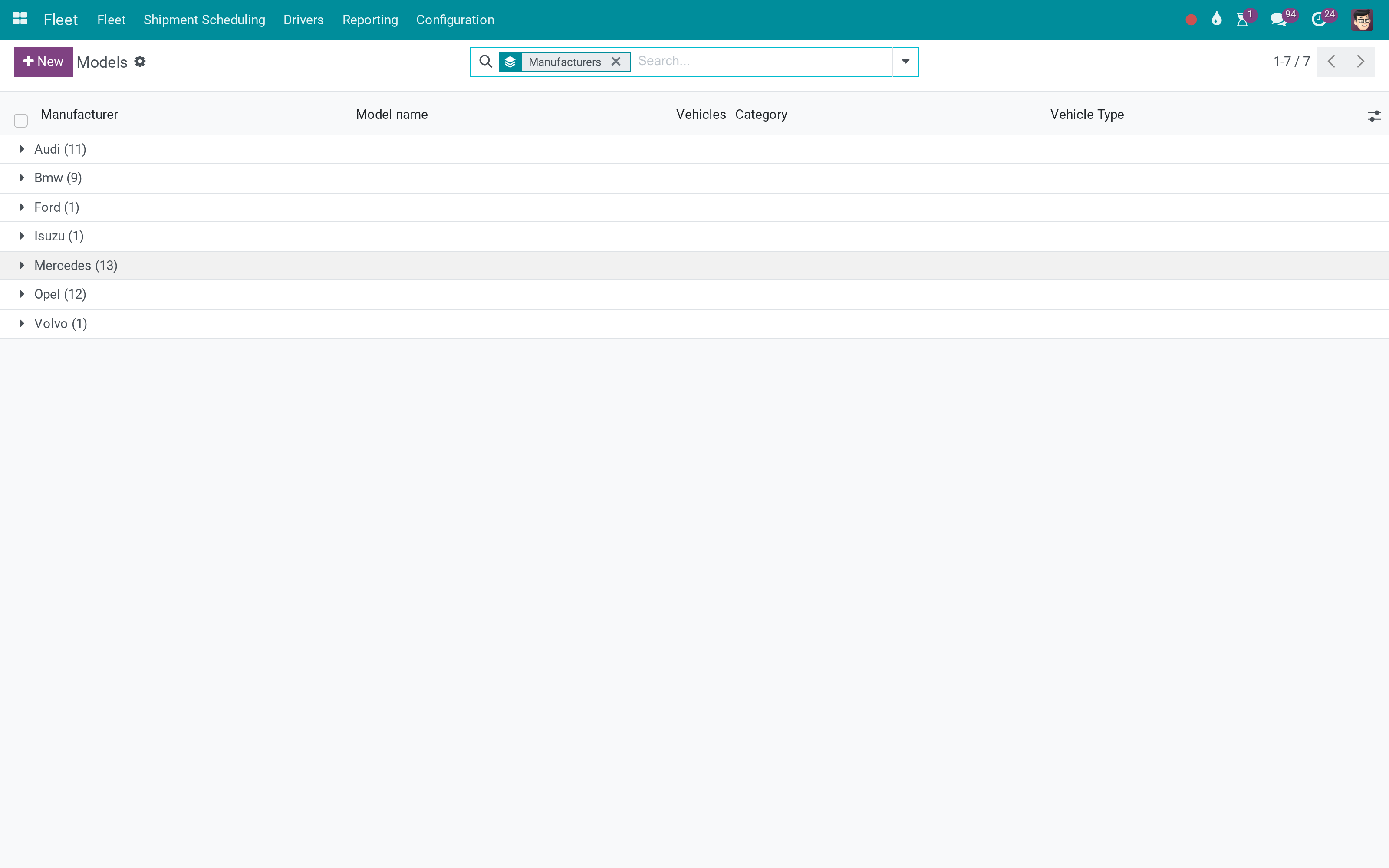Expand the Opel (12) group

coord(694,295)
